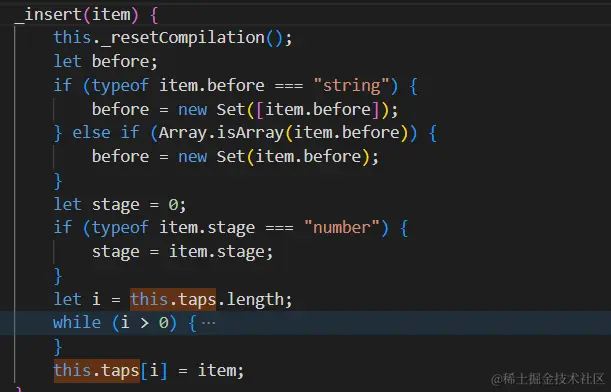Click the _insert method name
The image size is (611, 392).
[x=49, y=14]
